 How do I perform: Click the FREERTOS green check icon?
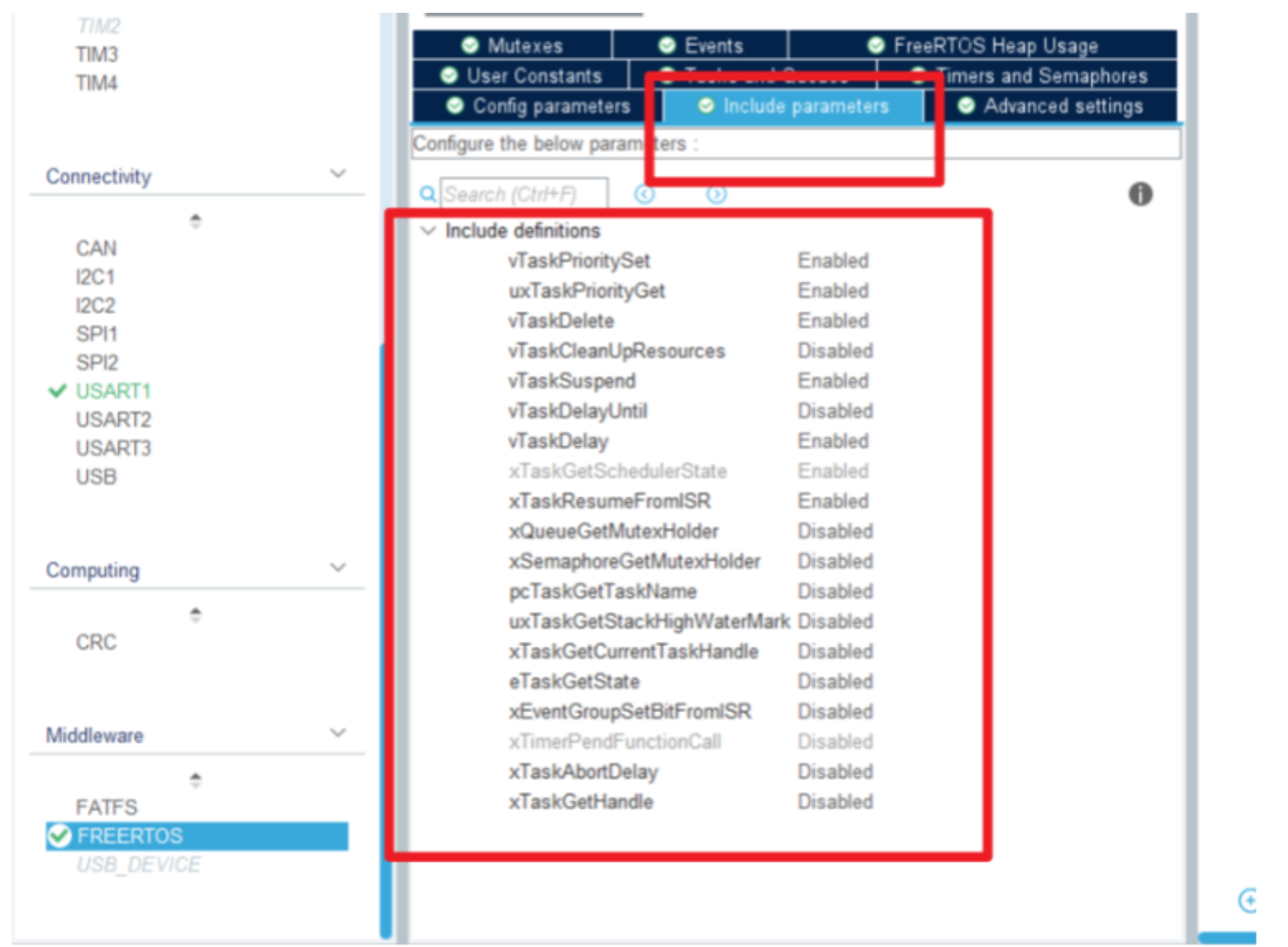(59, 835)
